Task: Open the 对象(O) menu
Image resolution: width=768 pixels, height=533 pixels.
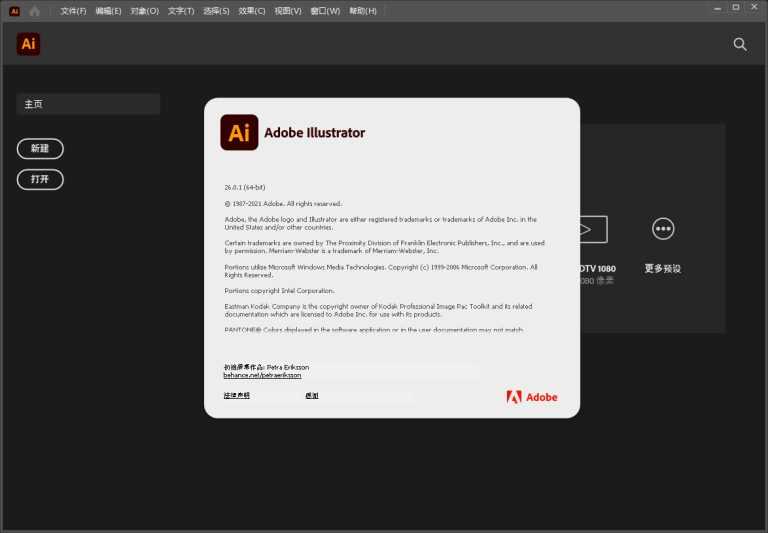Action: pos(144,11)
